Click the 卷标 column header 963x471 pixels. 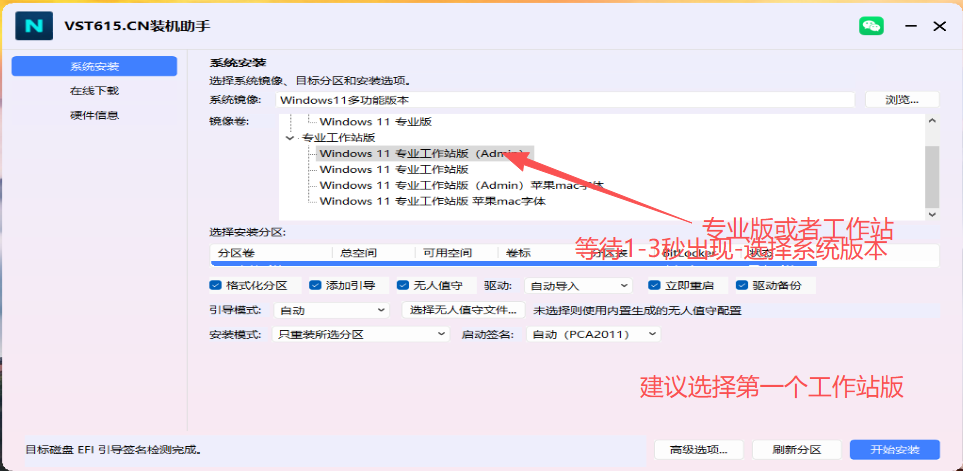539,253
